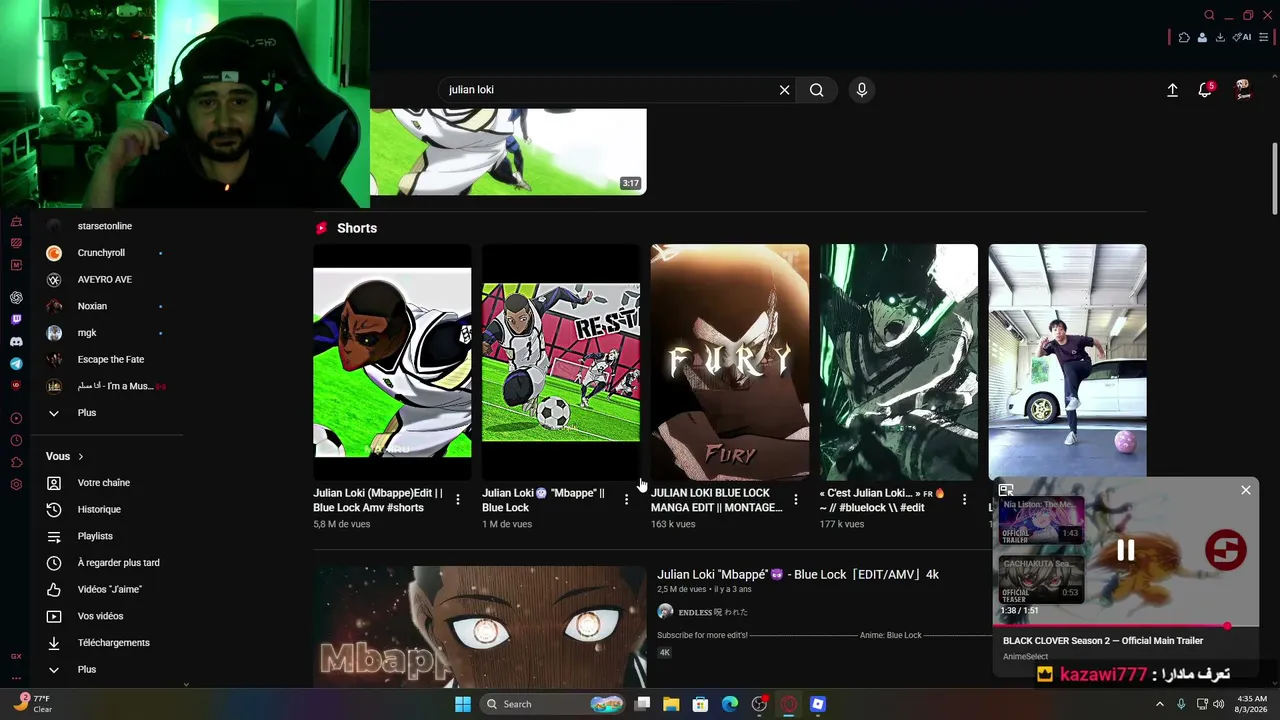Close the mini player
This screenshot has height=720, width=1280.
point(1246,490)
